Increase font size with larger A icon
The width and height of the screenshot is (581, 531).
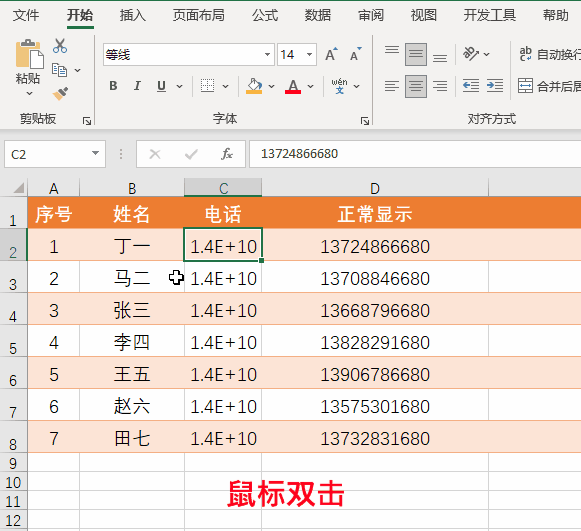(x=331, y=54)
